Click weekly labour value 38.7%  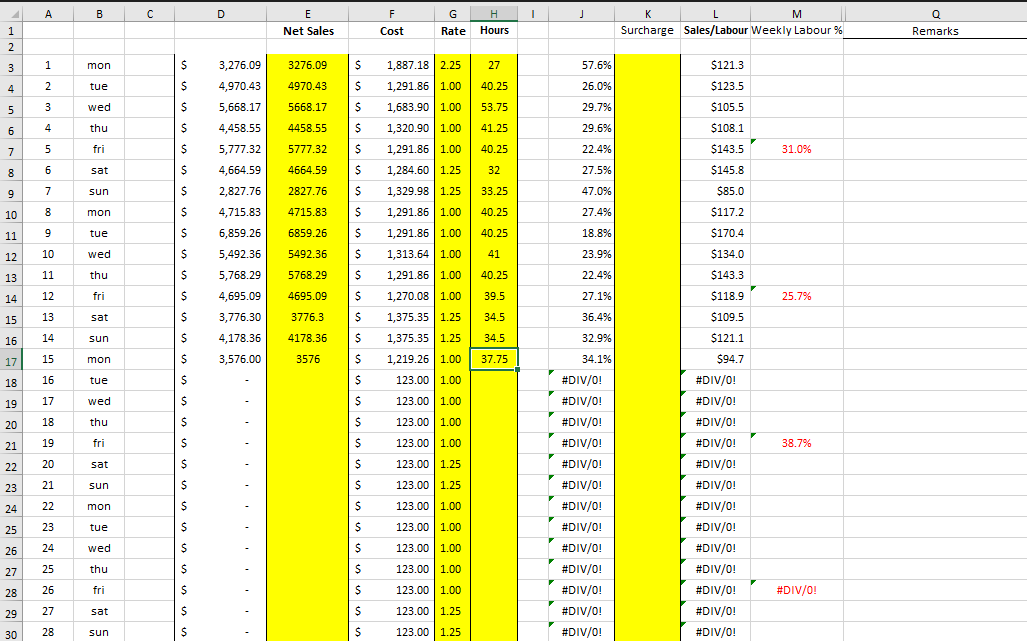tap(796, 443)
